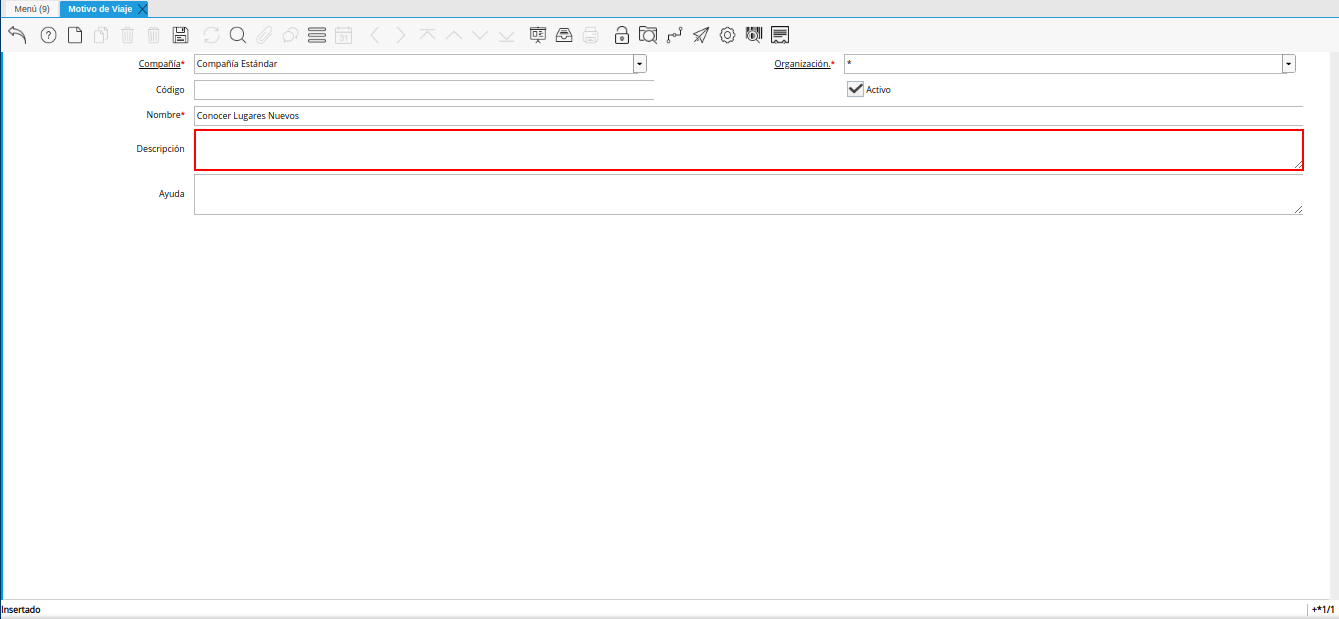Screen dimensions: 1339x619
Task: Click the Attachment paperclip icon
Action: tap(264, 35)
